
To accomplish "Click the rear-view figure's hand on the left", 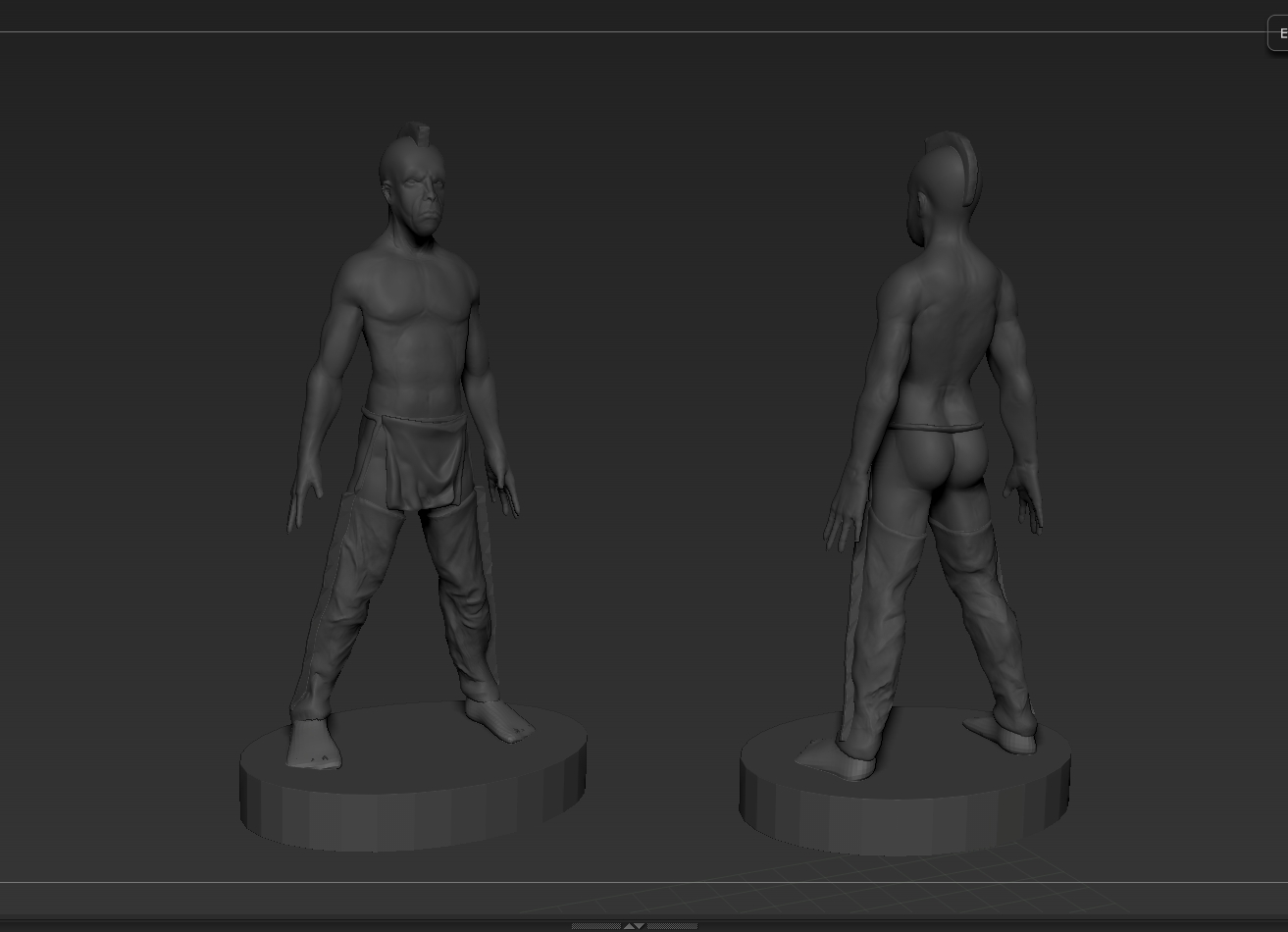I will [842, 515].
